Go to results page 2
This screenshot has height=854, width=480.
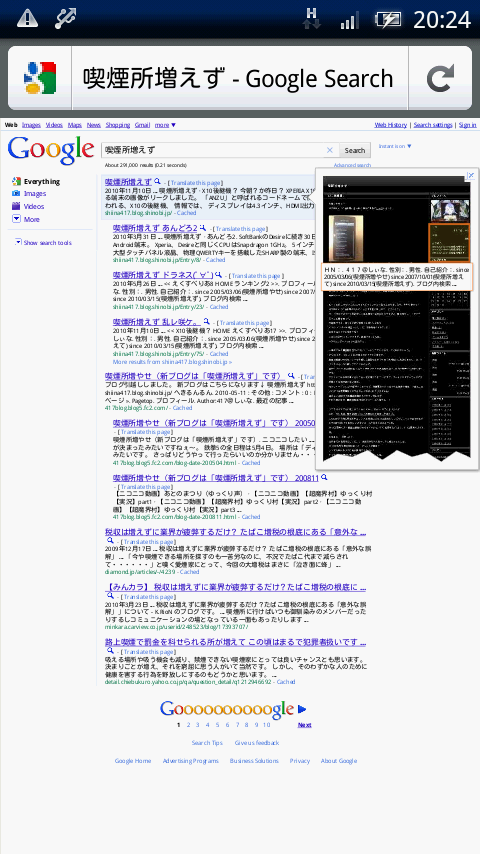coord(189,725)
